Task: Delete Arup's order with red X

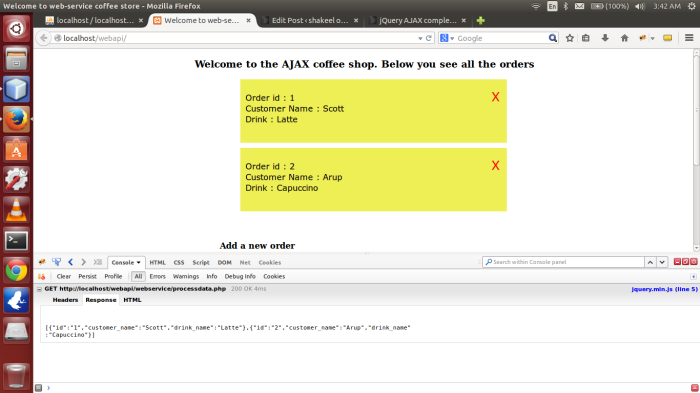Action: [x=495, y=166]
